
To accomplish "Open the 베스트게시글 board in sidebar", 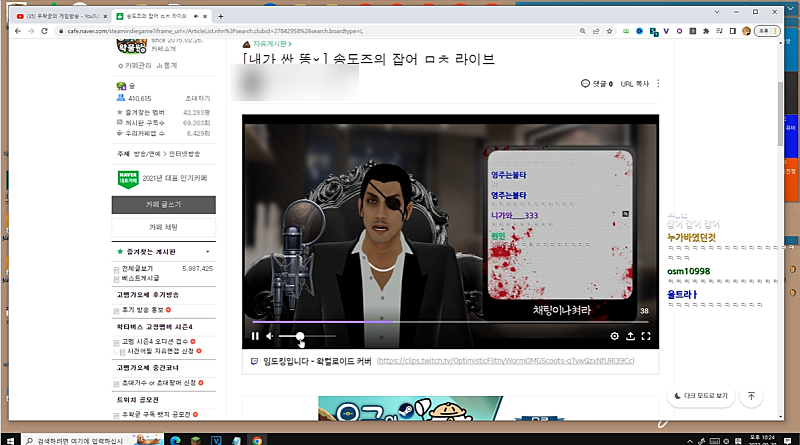I will pyautogui.click(x=140, y=278).
